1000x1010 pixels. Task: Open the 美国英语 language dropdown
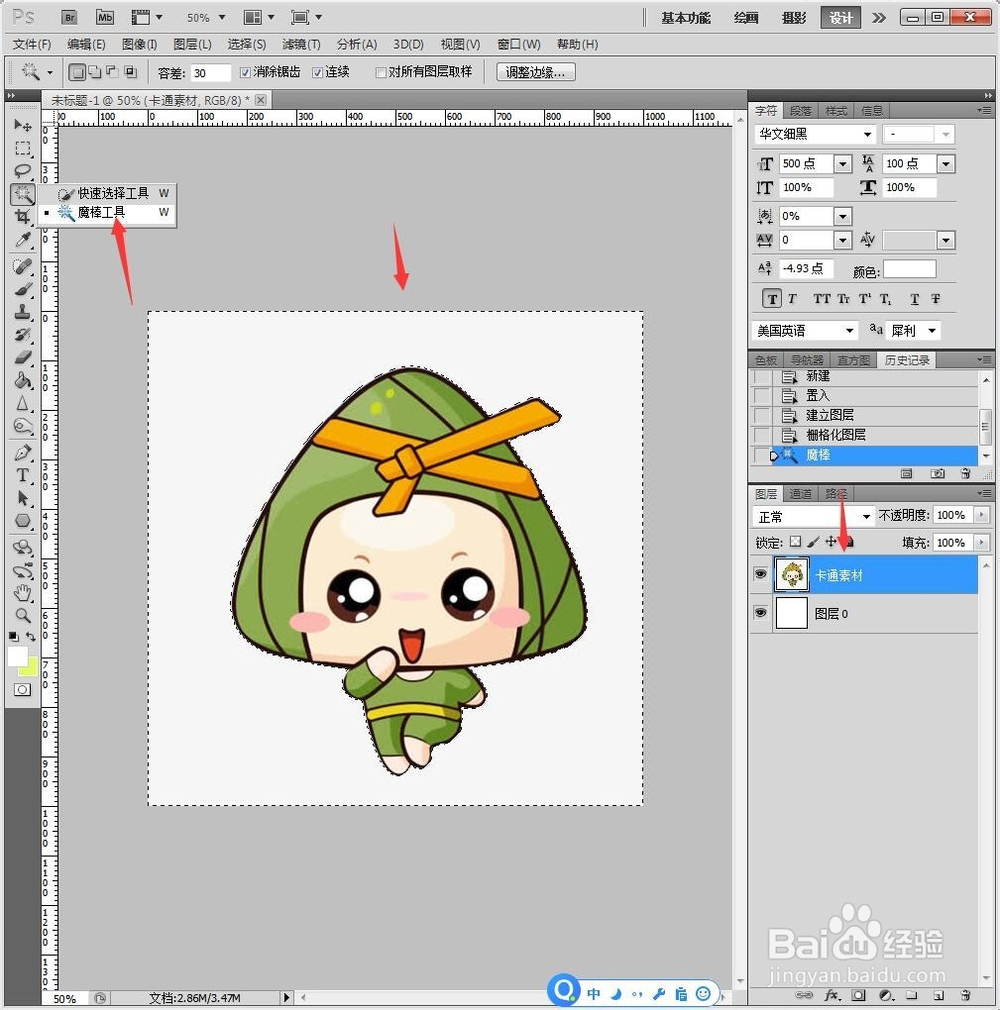(850, 330)
